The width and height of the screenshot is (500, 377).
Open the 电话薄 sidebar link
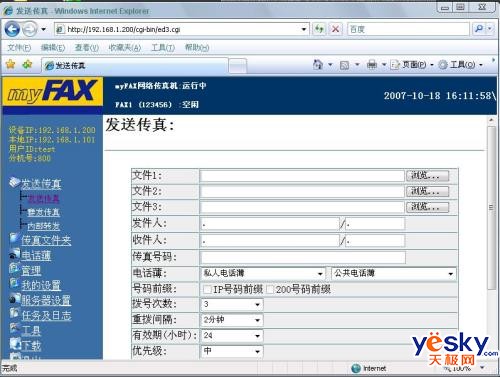point(36,255)
